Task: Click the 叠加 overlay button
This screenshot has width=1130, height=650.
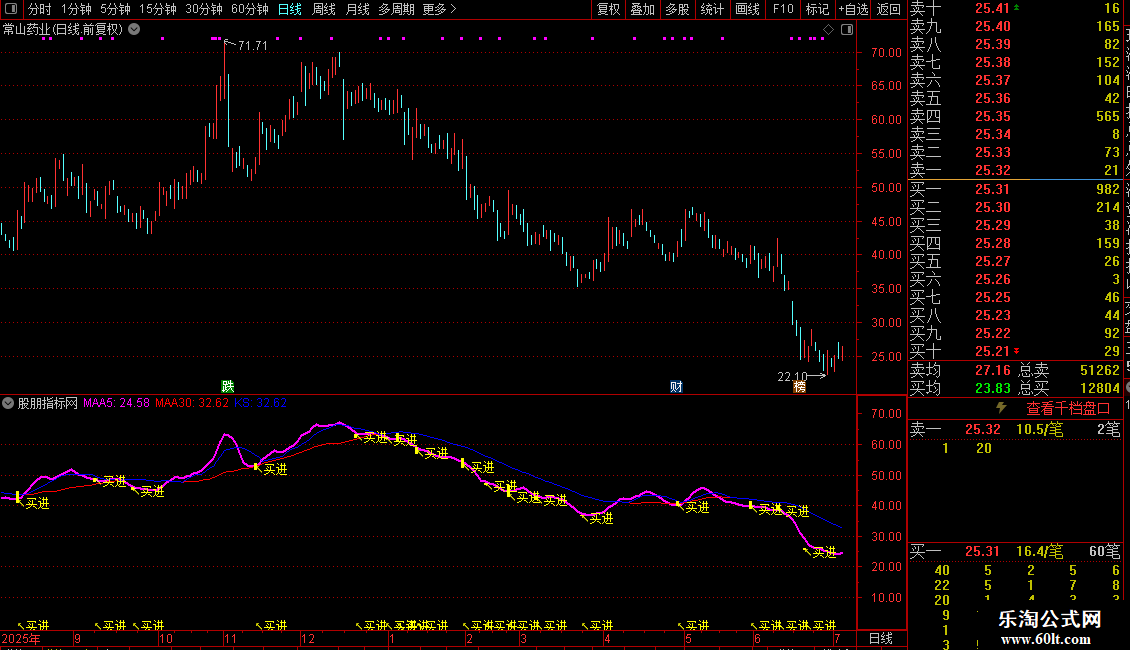Action: click(x=642, y=9)
